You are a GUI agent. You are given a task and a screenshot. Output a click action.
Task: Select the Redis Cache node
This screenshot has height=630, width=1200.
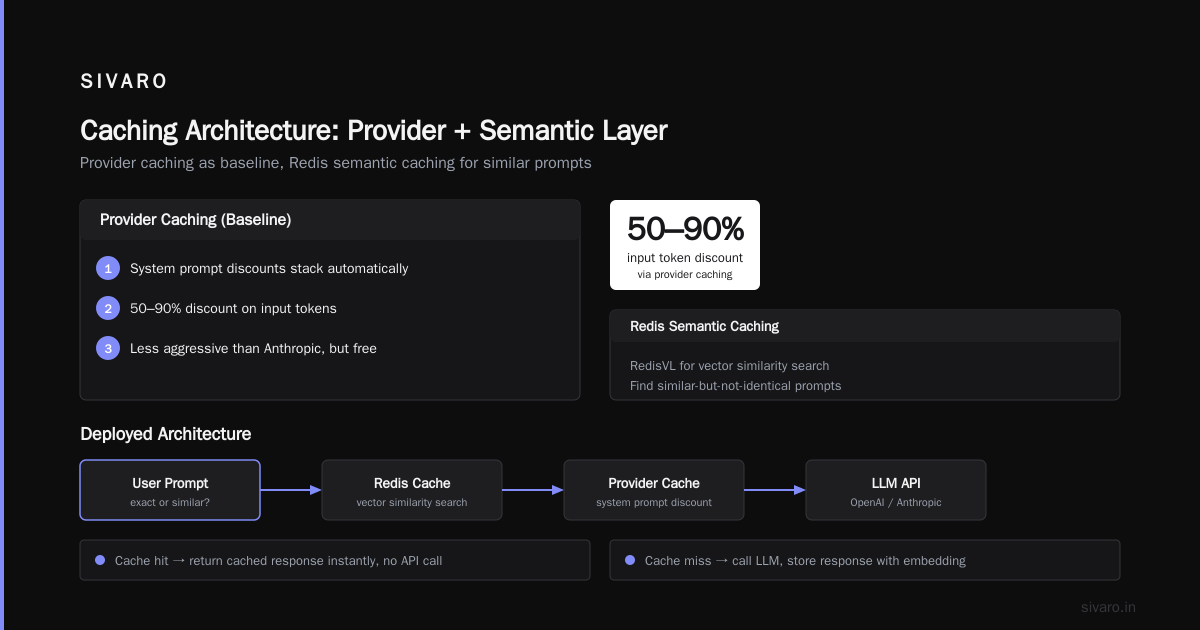[412, 490]
